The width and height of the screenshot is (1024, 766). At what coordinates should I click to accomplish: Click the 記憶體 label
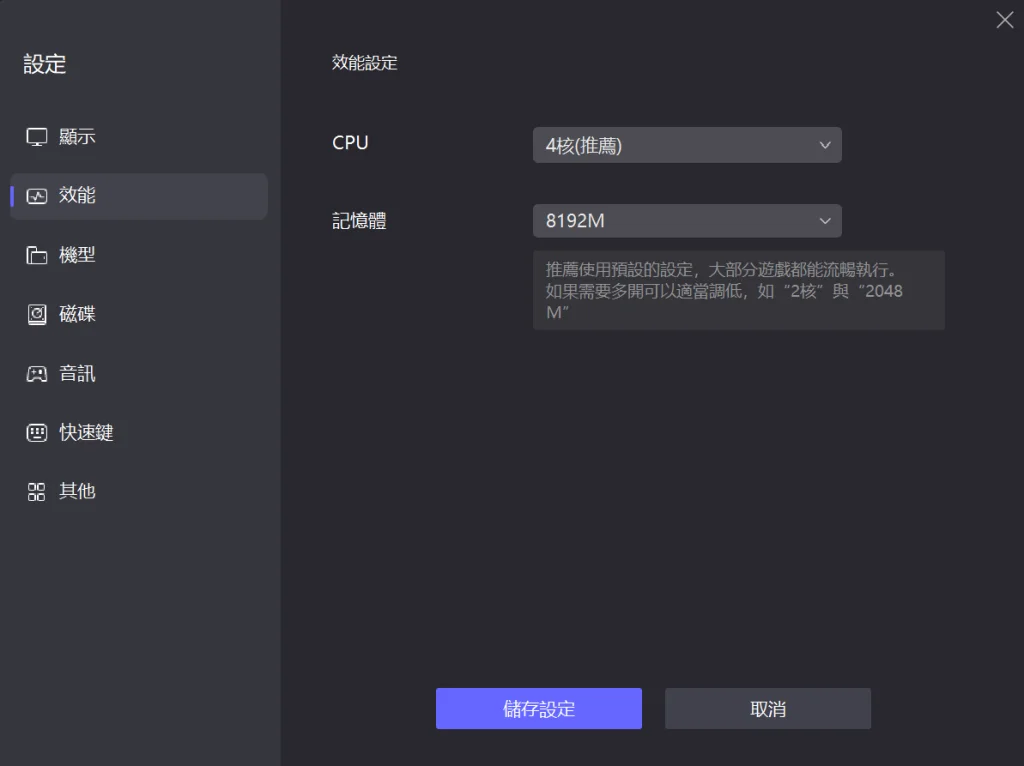[359, 221]
